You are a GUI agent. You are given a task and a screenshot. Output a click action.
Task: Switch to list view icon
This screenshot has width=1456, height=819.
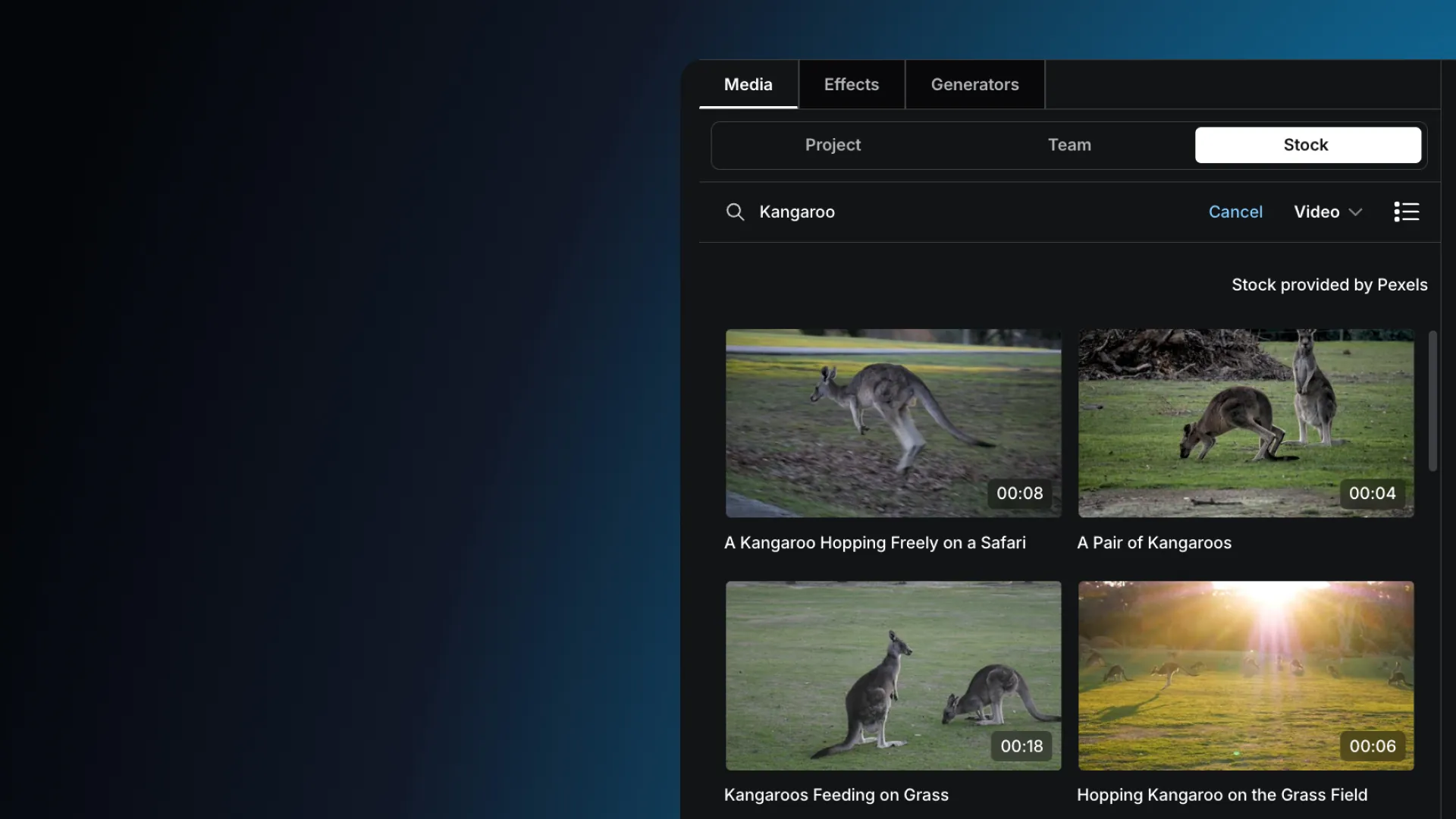[1406, 212]
